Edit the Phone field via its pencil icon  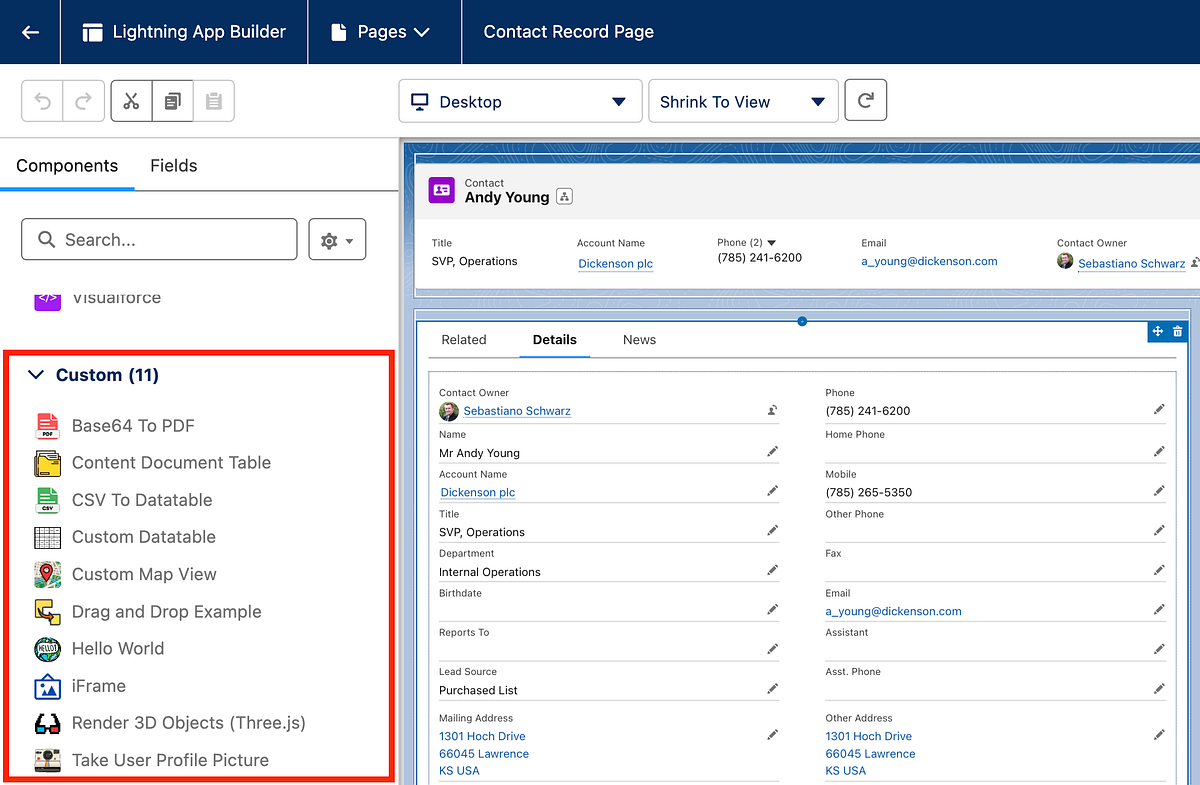click(1159, 408)
